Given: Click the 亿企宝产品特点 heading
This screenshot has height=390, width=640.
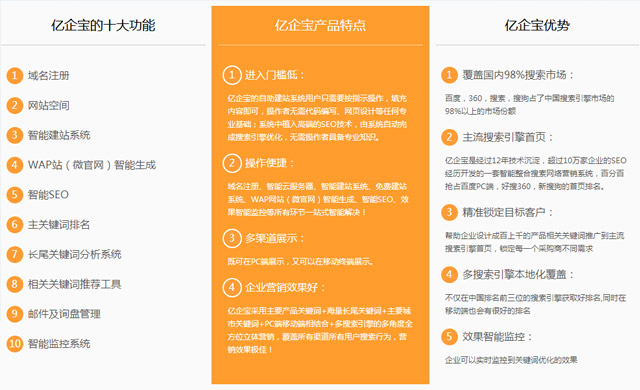Looking at the screenshot, I should click(320, 25).
